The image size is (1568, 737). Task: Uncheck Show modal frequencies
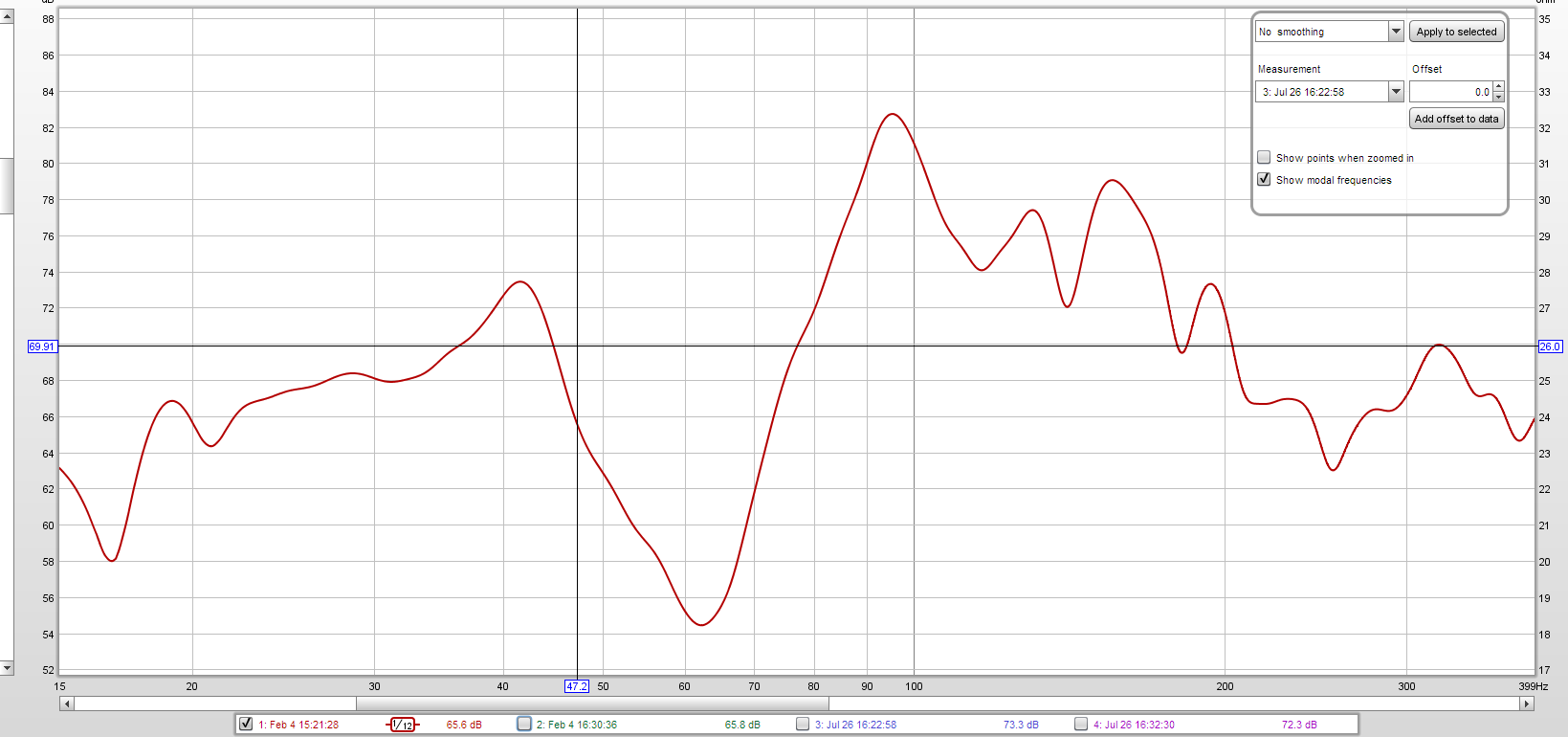[1264, 179]
